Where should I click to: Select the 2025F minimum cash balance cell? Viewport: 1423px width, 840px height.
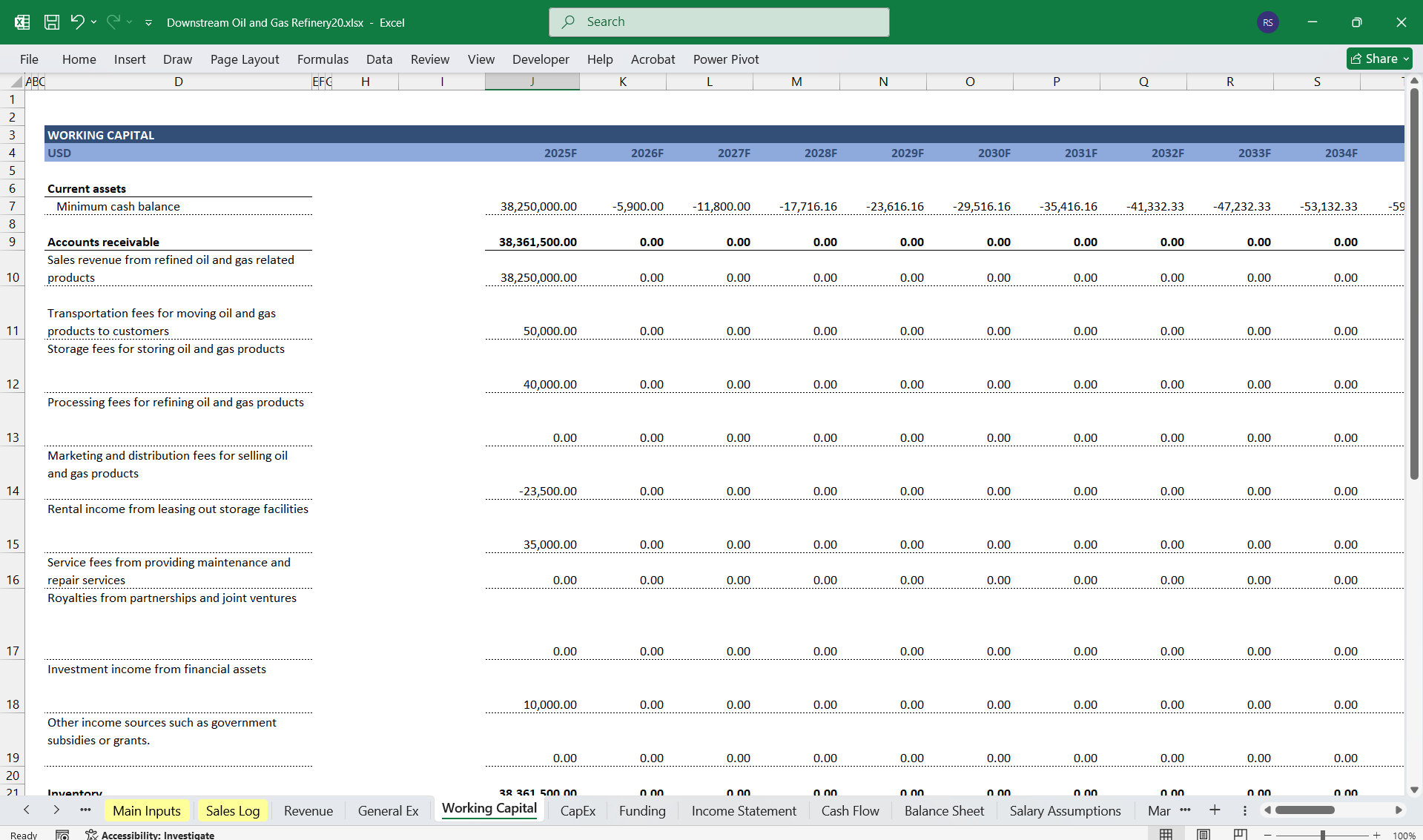[x=532, y=206]
